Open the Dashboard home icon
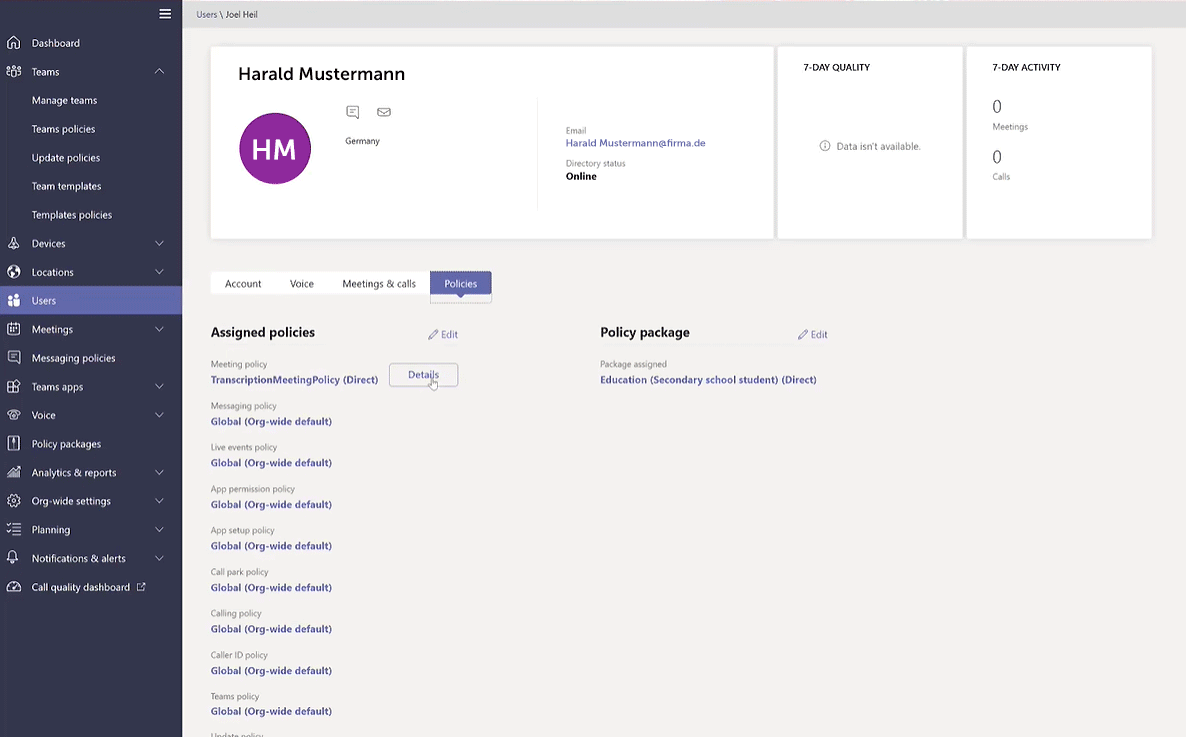The image size is (1186, 737). point(14,43)
